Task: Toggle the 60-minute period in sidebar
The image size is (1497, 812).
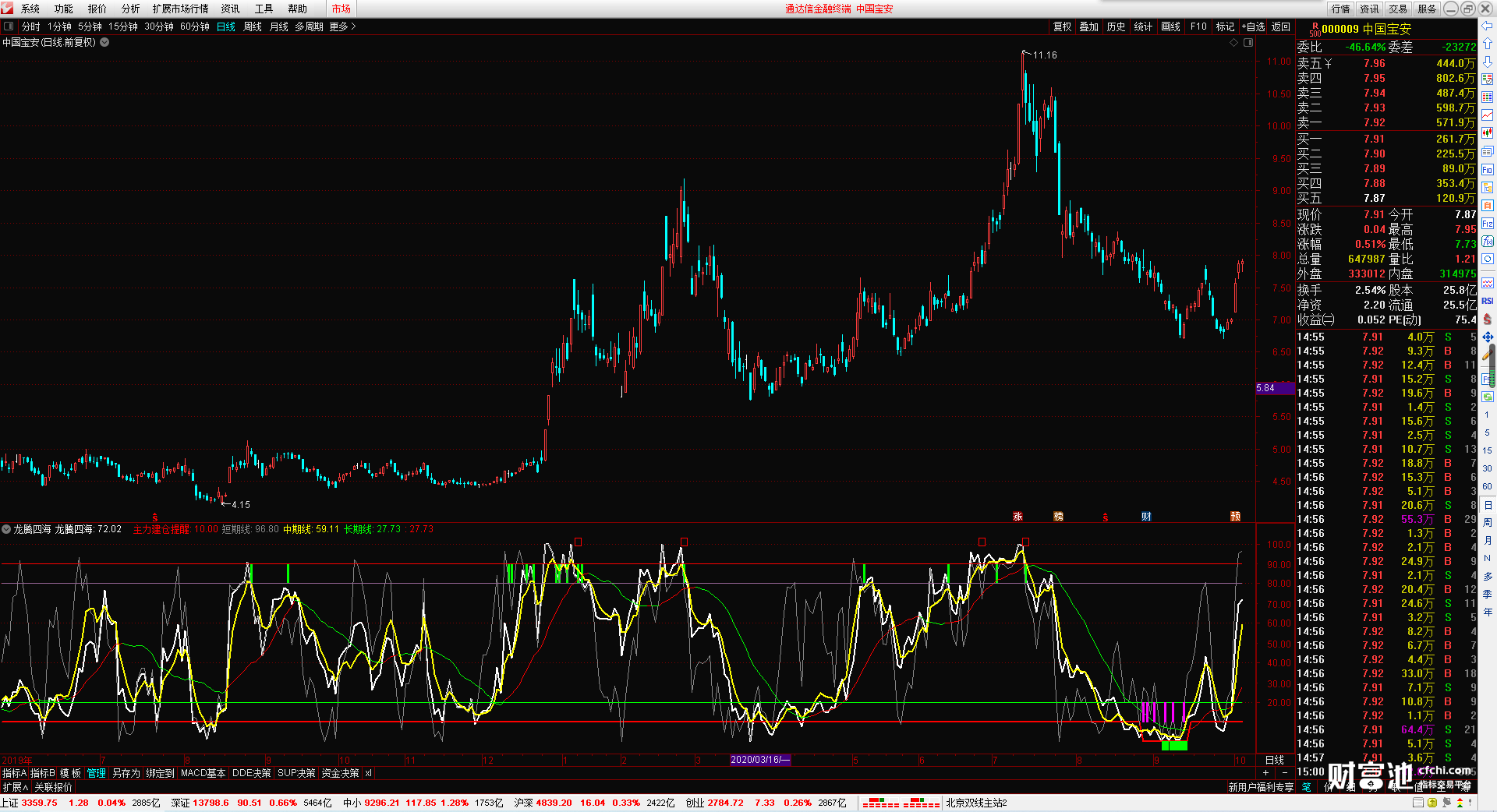Action: [x=1487, y=486]
